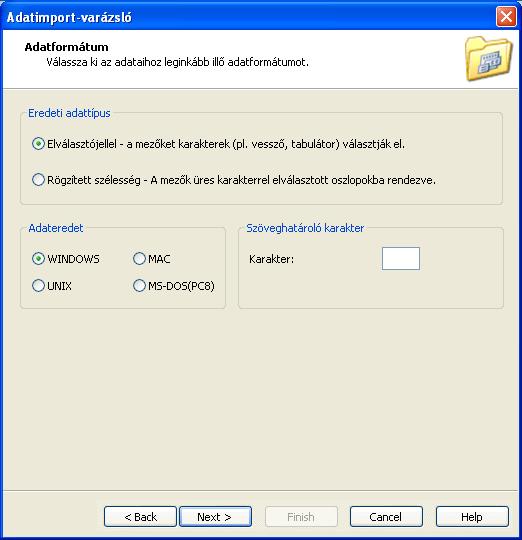This screenshot has height=540, width=522.
Task: Cancel the data import wizard
Action: click(386, 517)
